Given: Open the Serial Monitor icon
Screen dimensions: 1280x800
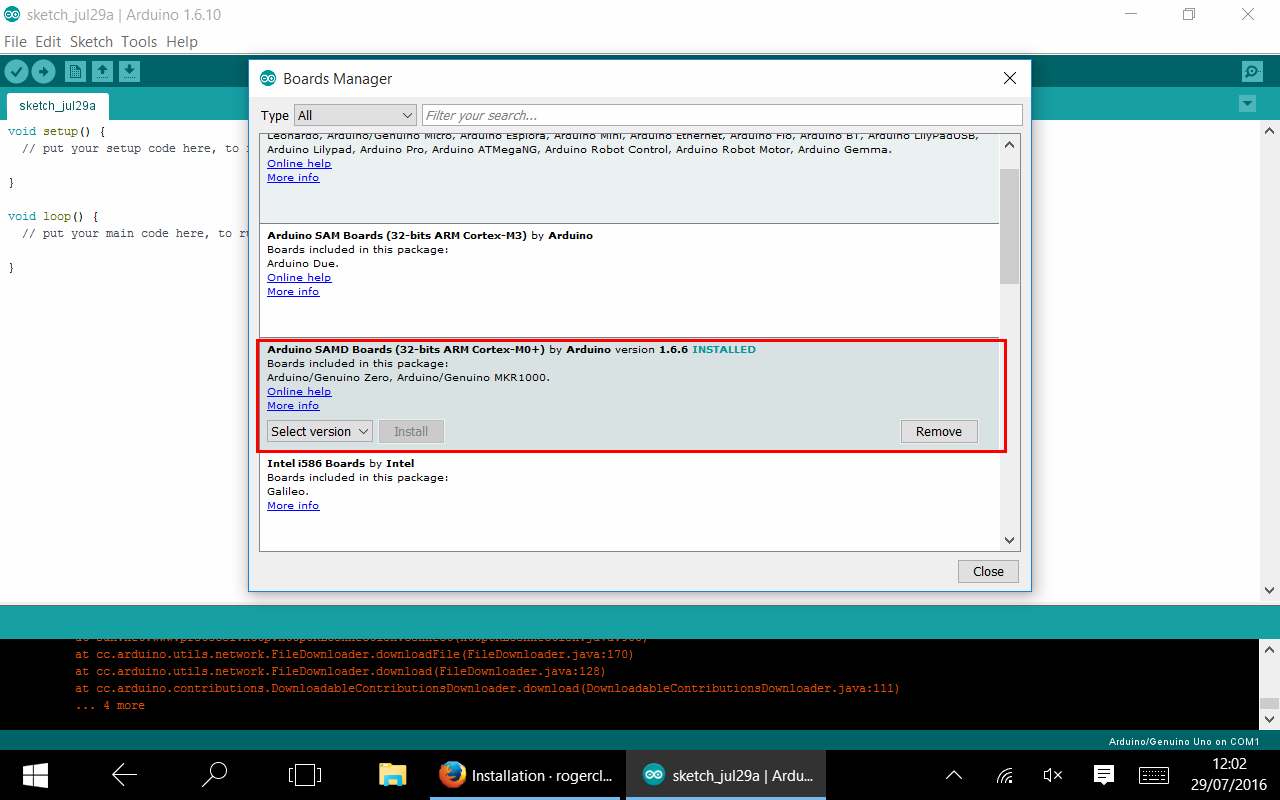Looking at the screenshot, I should 1251,71.
